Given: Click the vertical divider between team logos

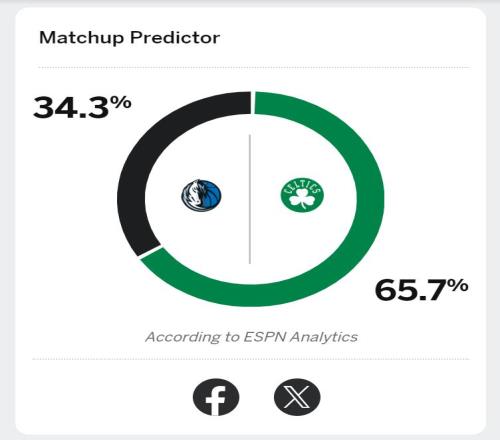Looking at the screenshot, I should tap(250, 199).
